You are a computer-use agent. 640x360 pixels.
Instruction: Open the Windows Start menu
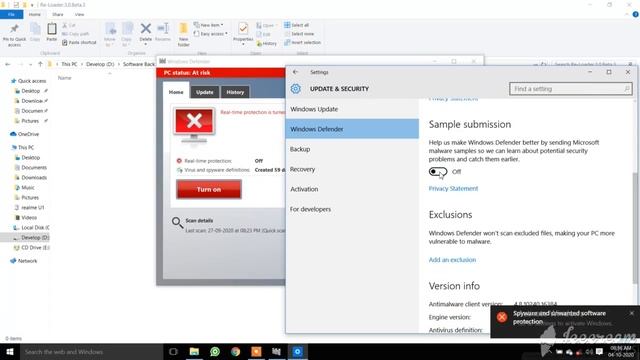pos(10,351)
